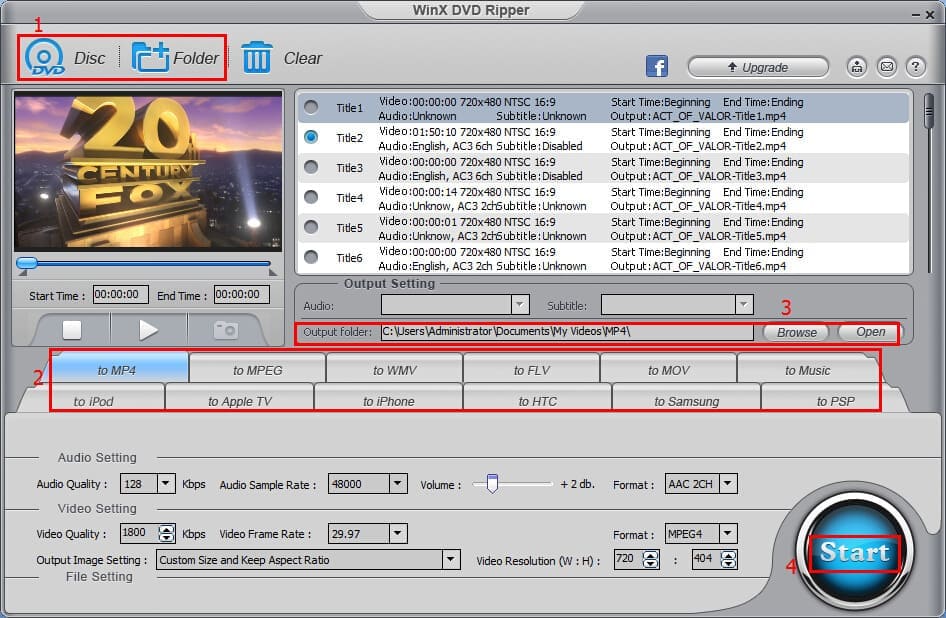
Task: Load a DVD using the Disc icon
Action: 45,57
